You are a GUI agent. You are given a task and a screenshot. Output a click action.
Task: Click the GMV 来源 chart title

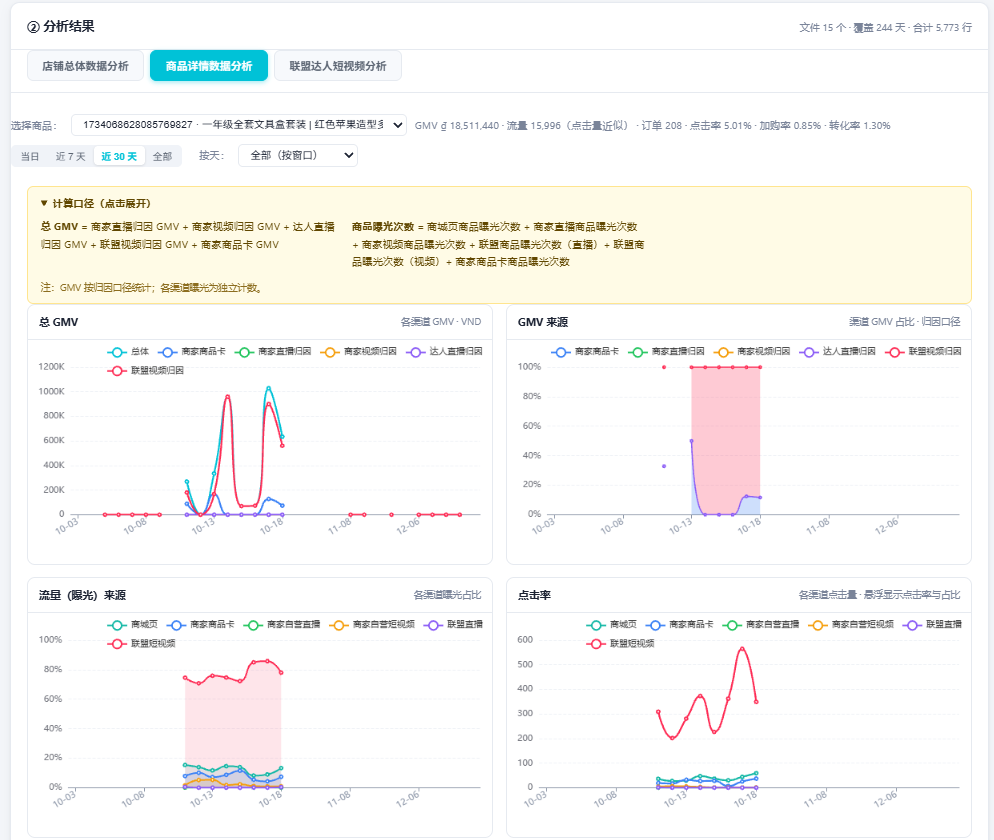tap(543, 322)
